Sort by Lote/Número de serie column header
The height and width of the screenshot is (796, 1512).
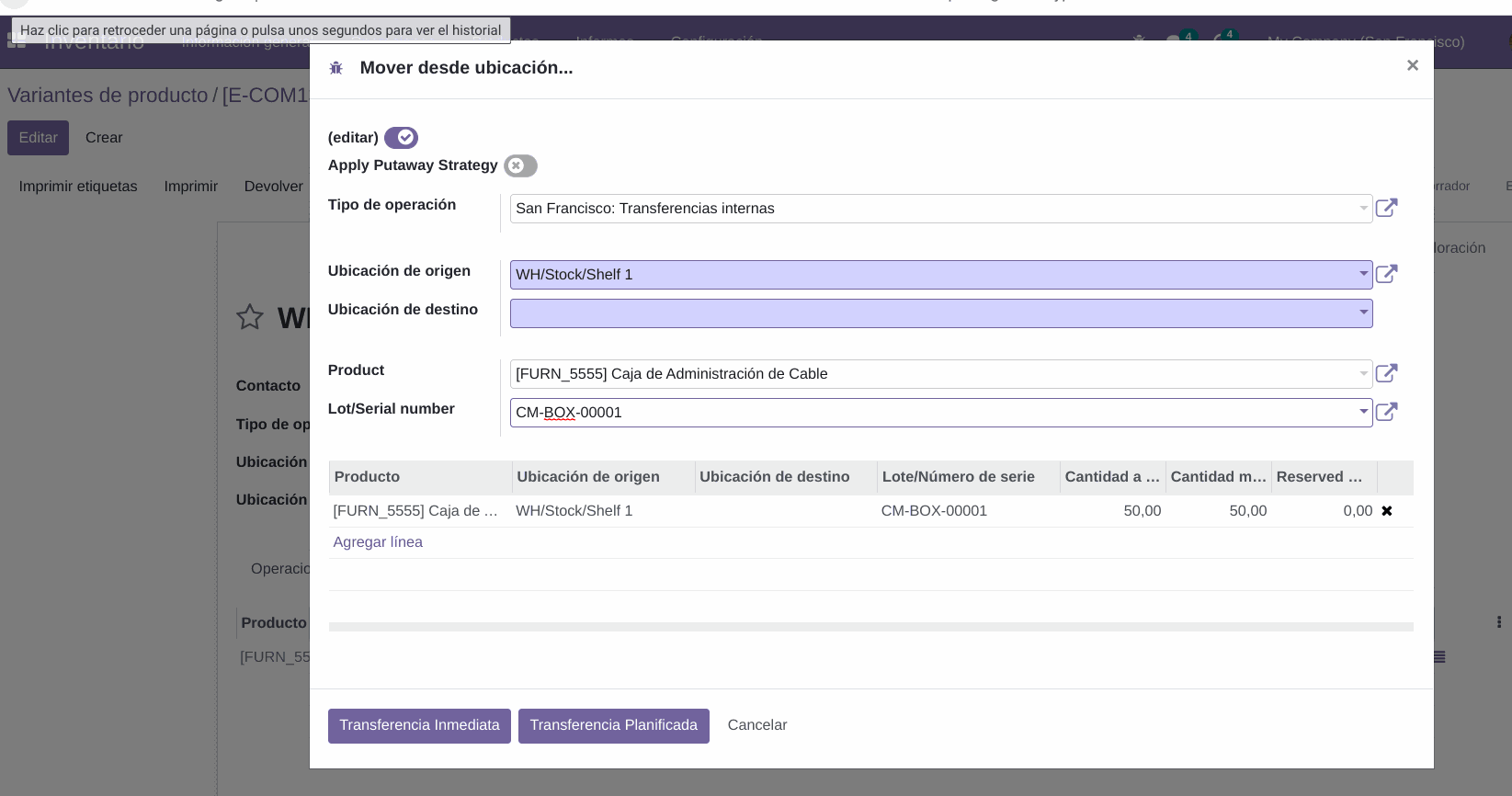[x=968, y=477]
